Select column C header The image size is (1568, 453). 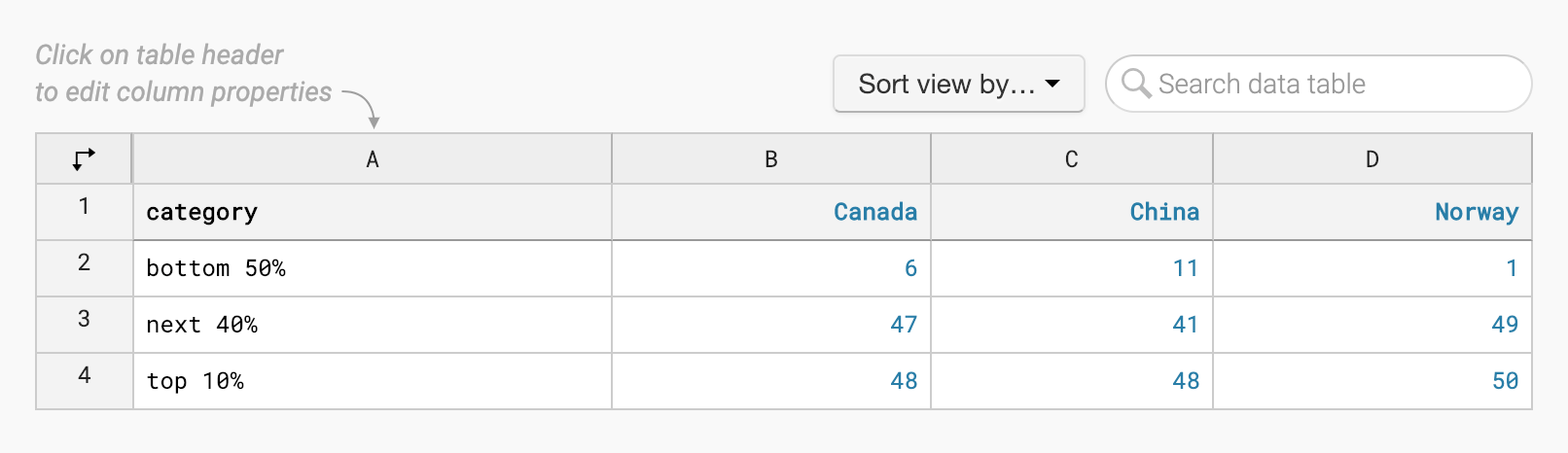pyautogui.click(x=1071, y=159)
